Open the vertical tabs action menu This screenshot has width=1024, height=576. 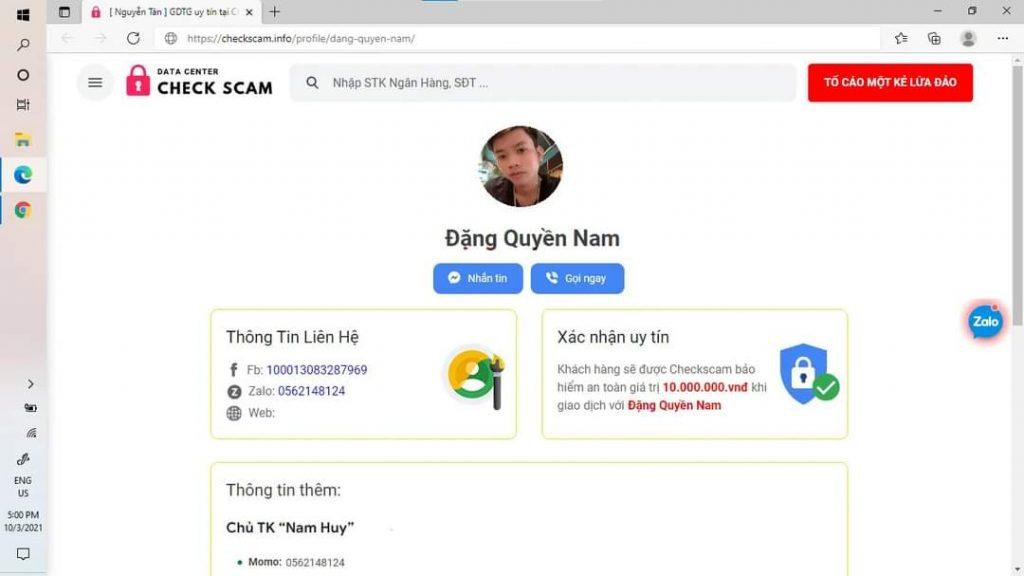click(64, 12)
